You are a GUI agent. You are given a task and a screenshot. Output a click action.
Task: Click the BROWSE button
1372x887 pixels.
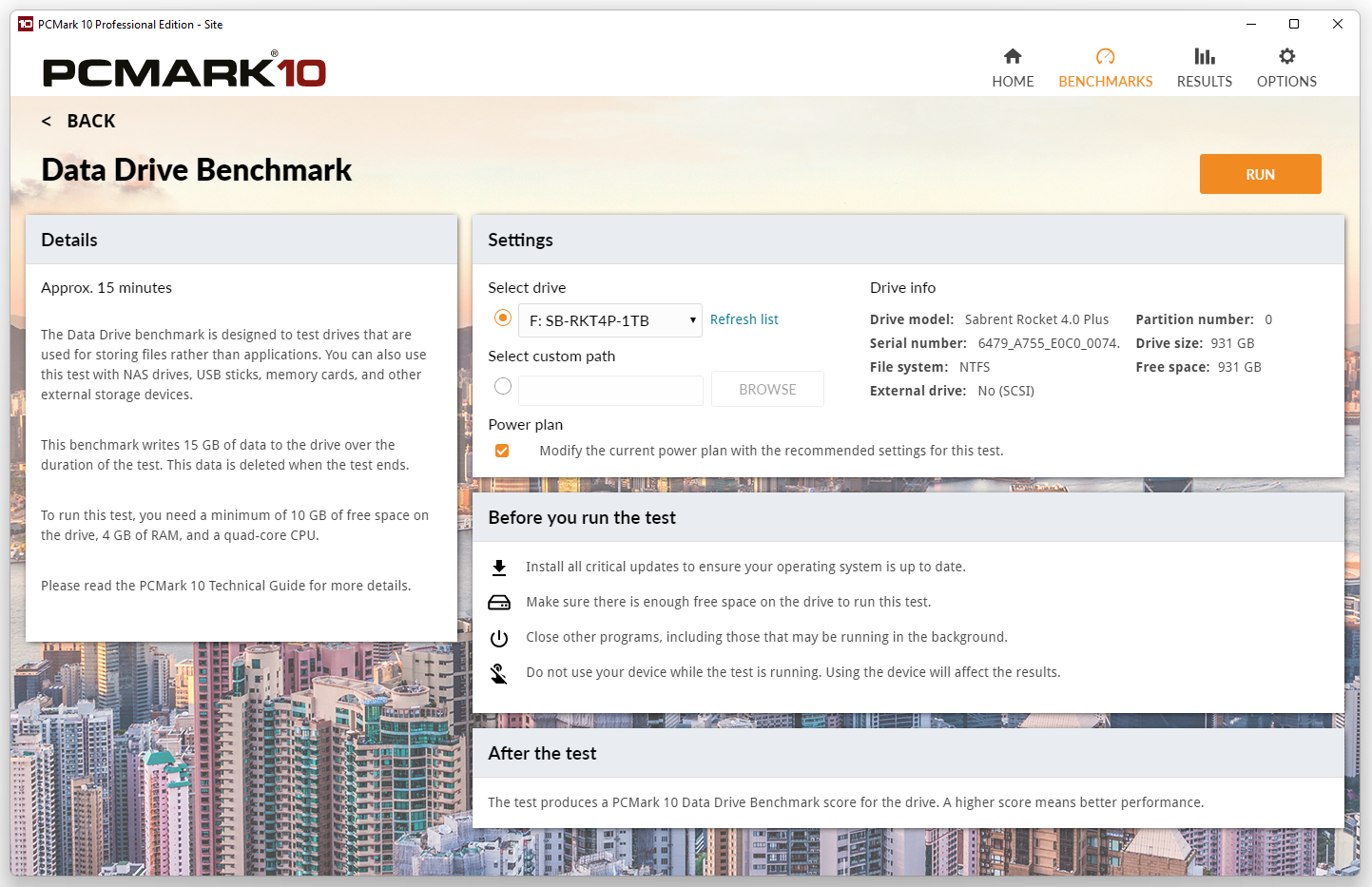pos(767,389)
